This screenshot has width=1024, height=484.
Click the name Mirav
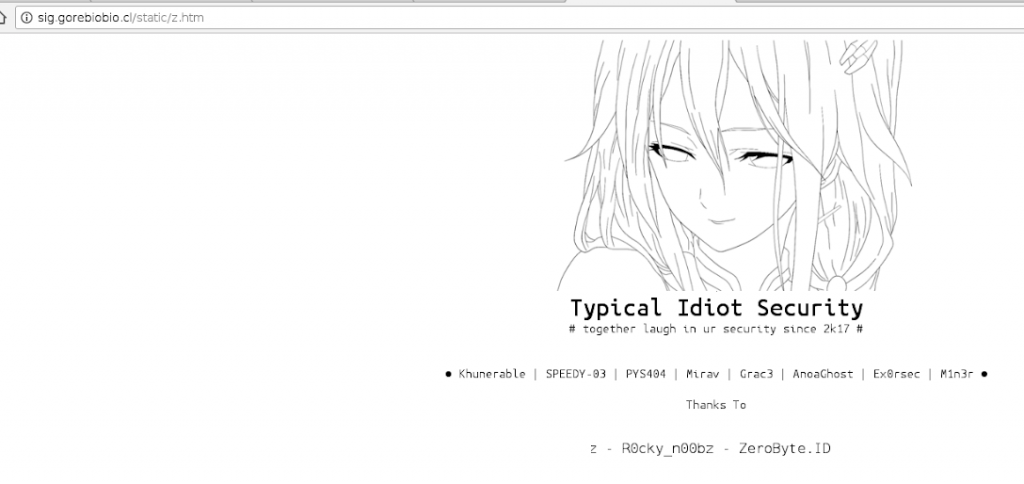coord(702,374)
